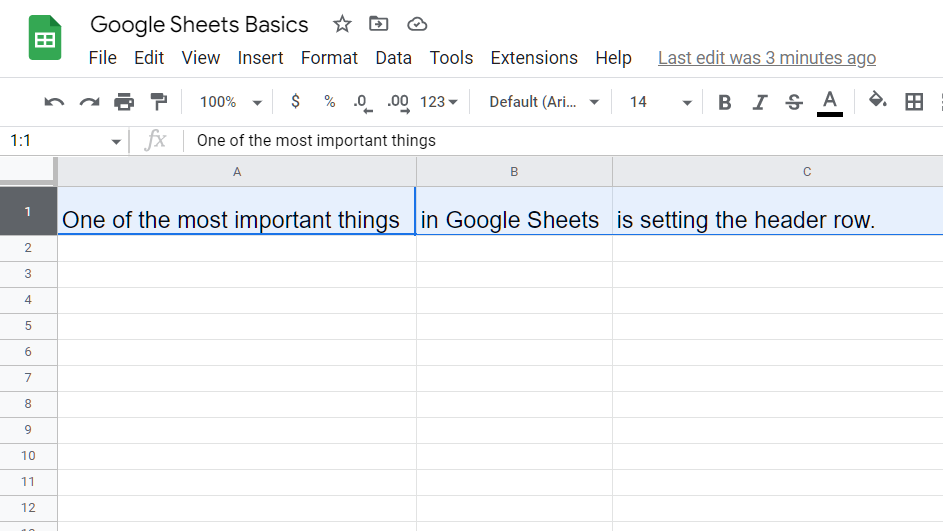This screenshot has height=531, width=943.
Task: Activate the Paint format tool
Action: coord(159,102)
